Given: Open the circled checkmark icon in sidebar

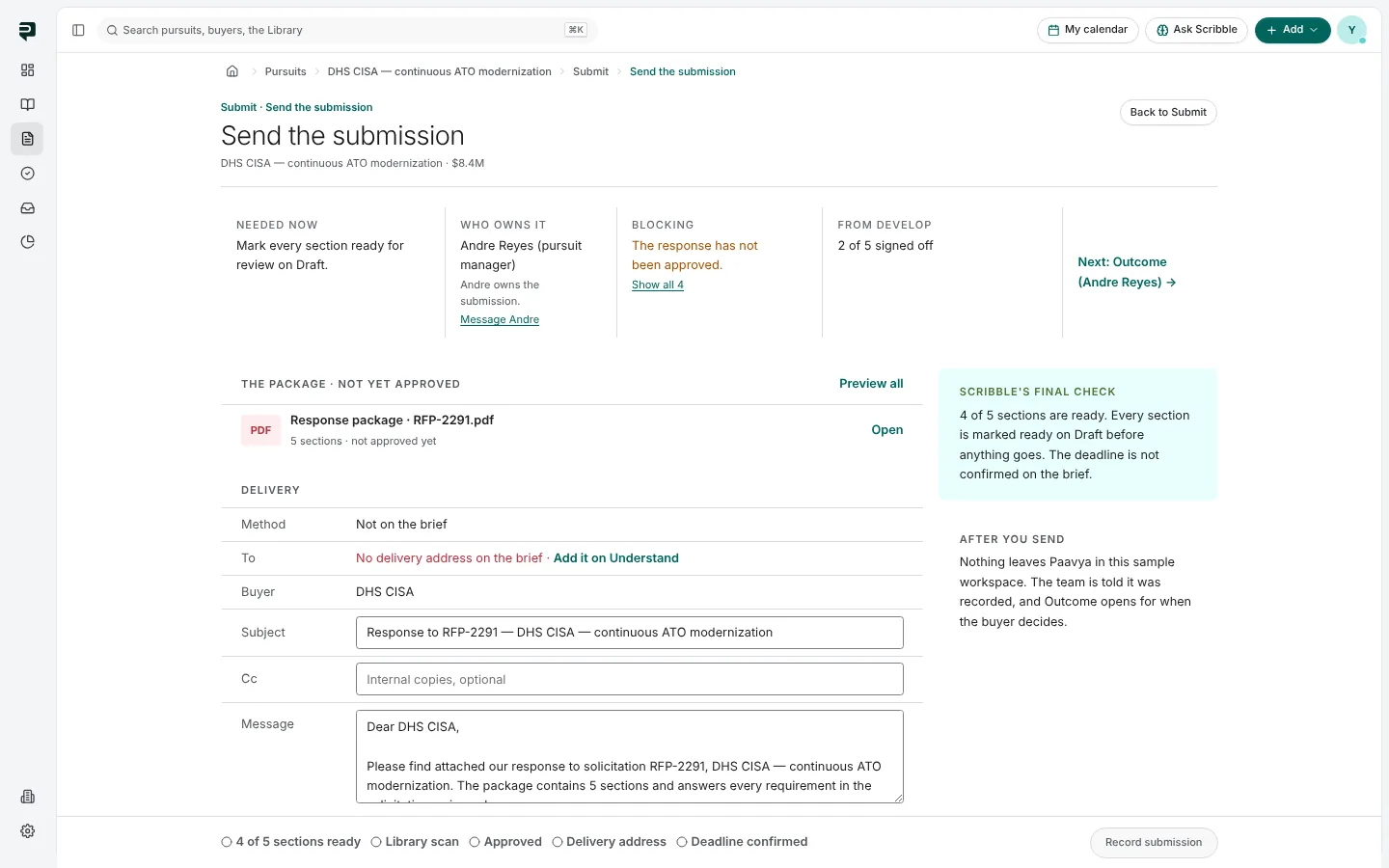Looking at the screenshot, I should tap(27, 174).
